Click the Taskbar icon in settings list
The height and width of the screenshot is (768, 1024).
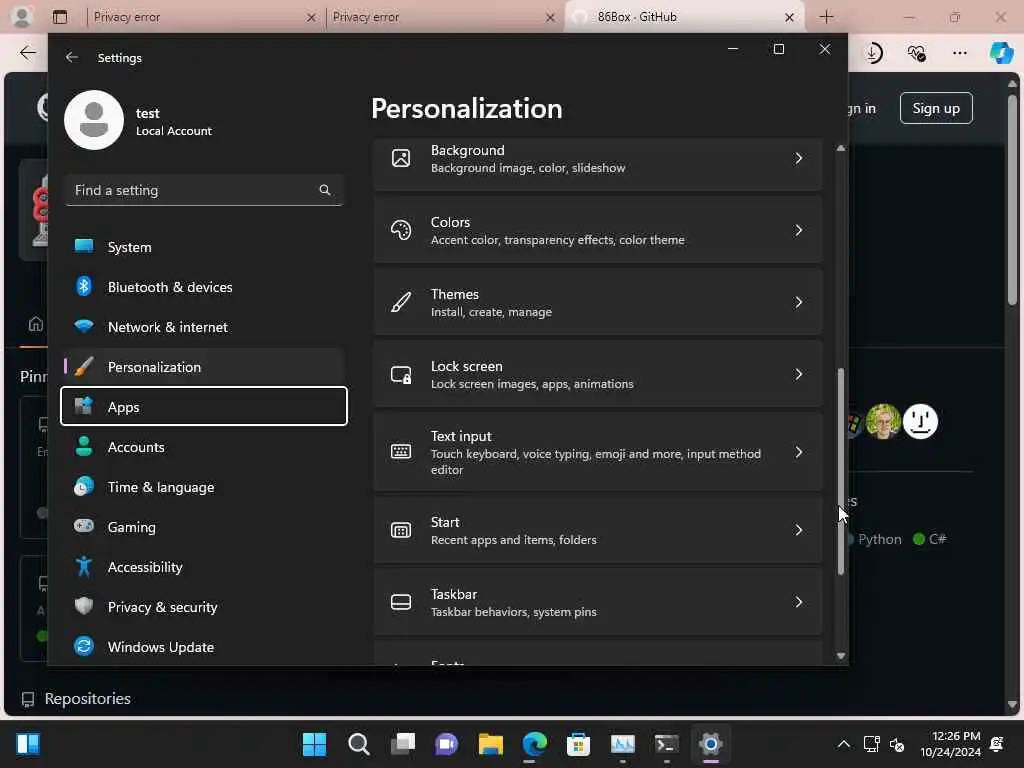click(x=401, y=601)
